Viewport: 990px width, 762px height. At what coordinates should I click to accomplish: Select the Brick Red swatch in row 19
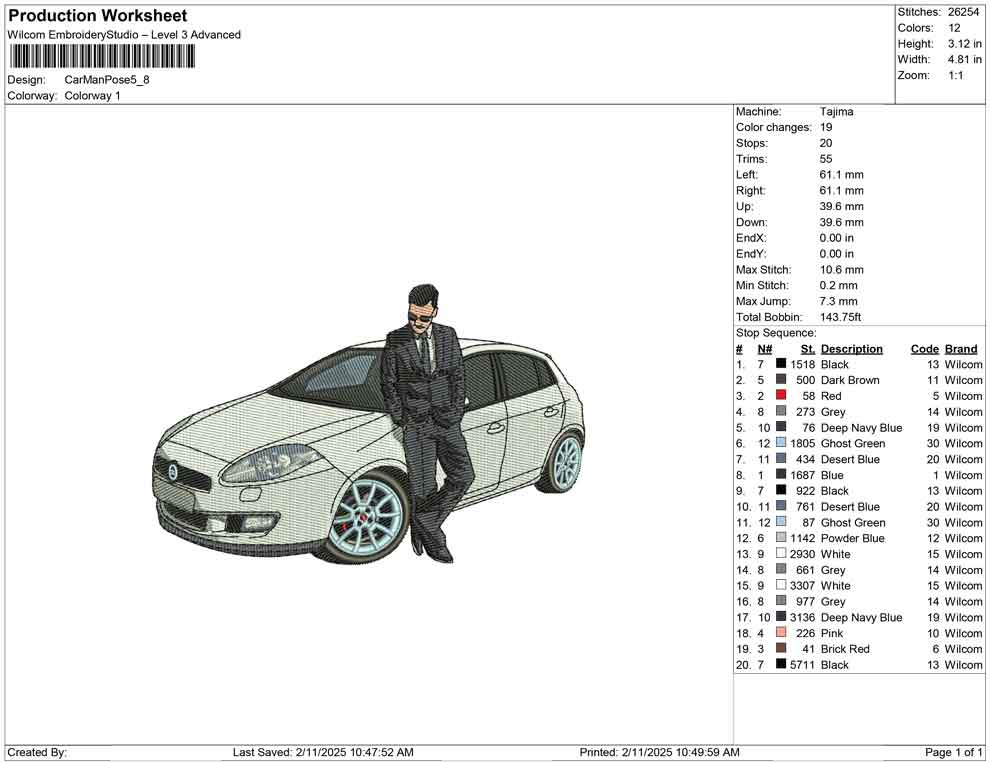coord(780,649)
